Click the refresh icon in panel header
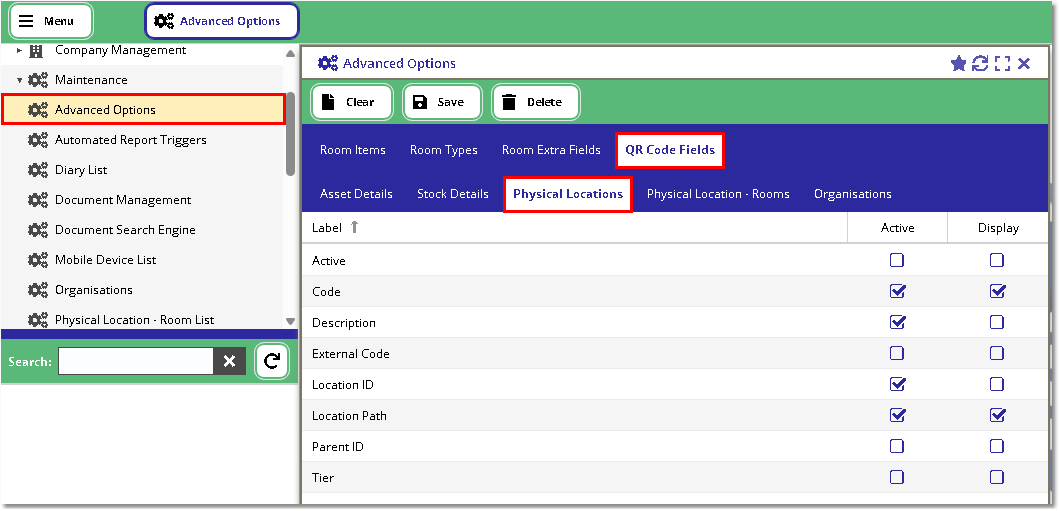 pyautogui.click(x=980, y=63)
